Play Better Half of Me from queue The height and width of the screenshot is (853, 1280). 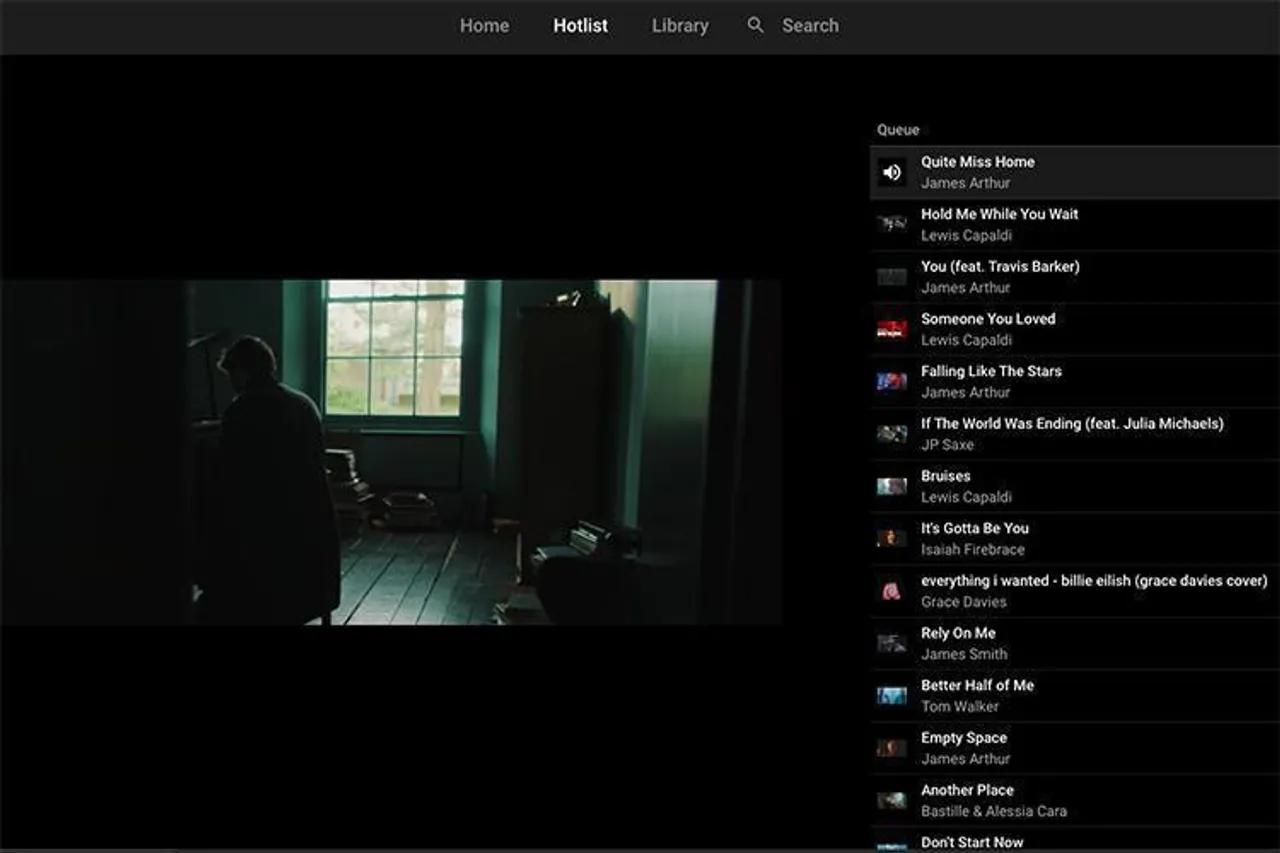pos(977,685)
